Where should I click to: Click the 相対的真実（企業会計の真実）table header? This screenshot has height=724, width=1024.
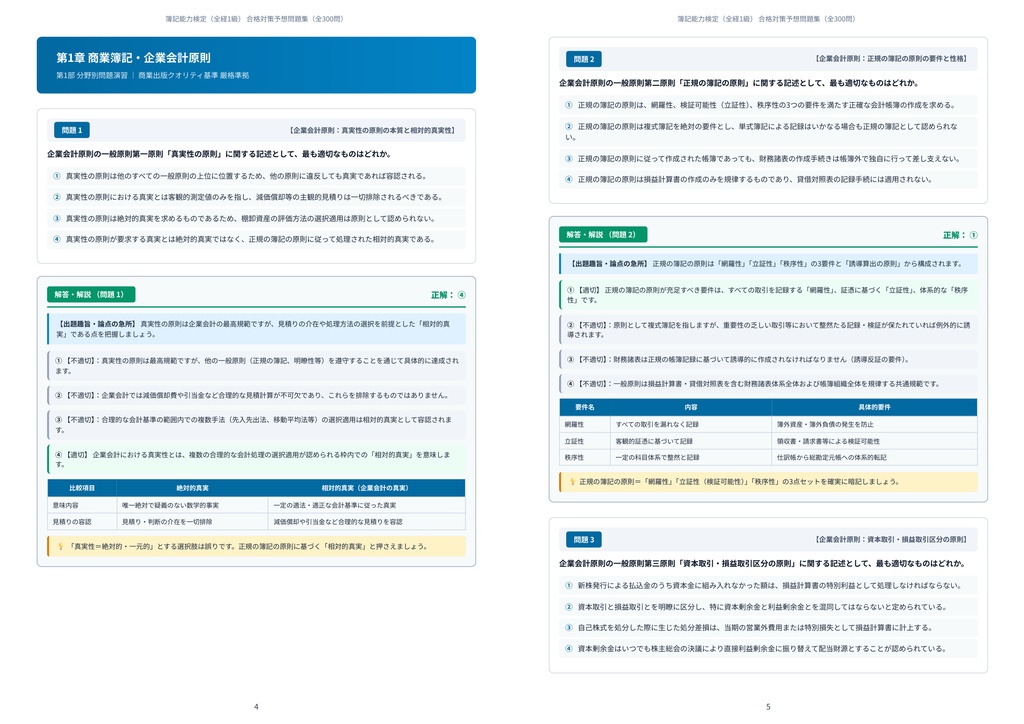365,488
